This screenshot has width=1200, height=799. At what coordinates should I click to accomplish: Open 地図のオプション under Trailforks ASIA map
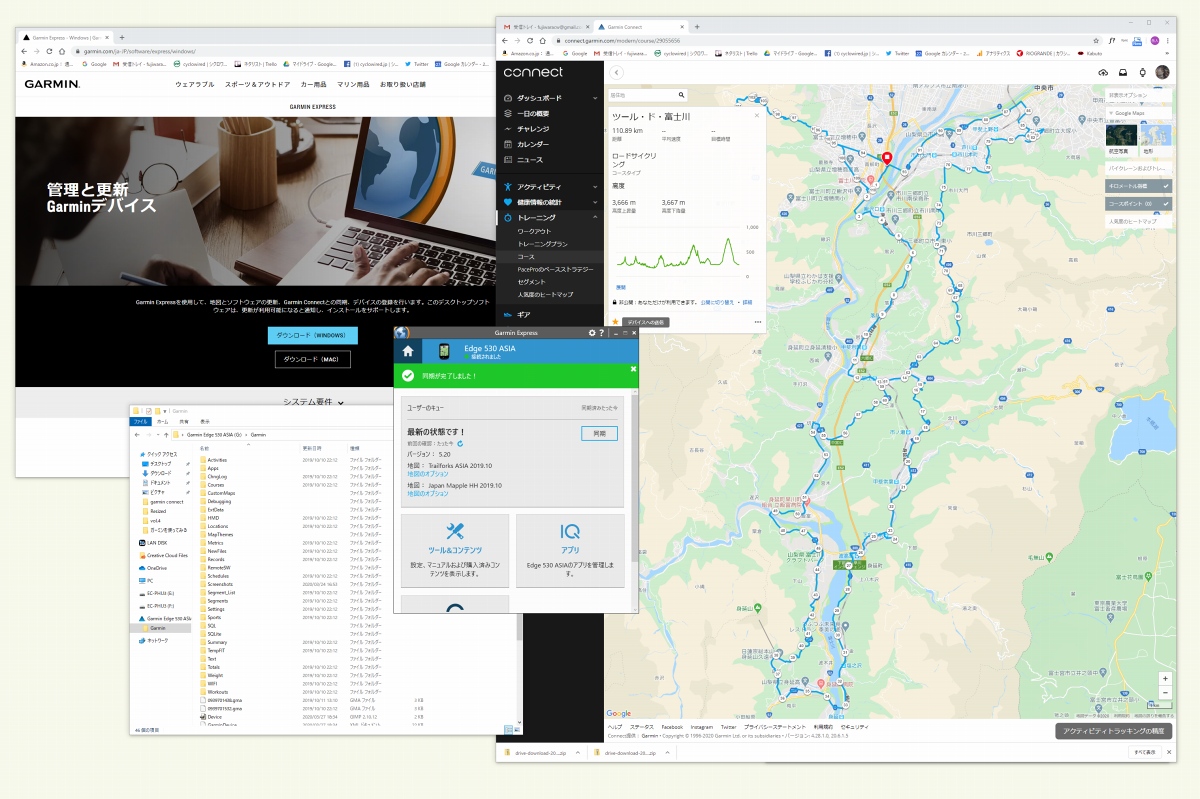tap(428, 474)
